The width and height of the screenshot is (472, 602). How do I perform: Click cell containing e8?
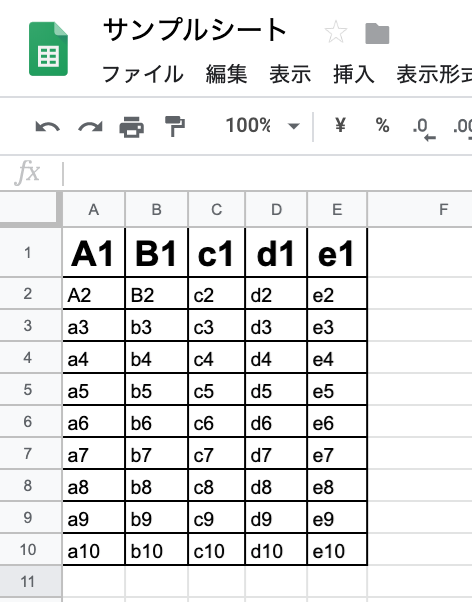tap(337, 485)
